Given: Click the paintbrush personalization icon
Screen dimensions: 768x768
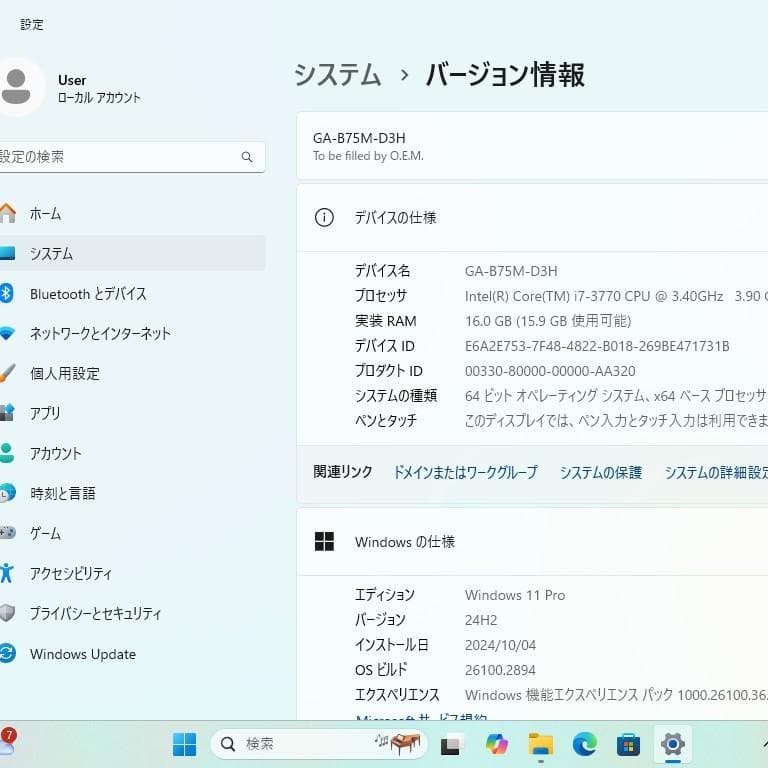Looking at the screenshot, I should click(x=7, y=373).
